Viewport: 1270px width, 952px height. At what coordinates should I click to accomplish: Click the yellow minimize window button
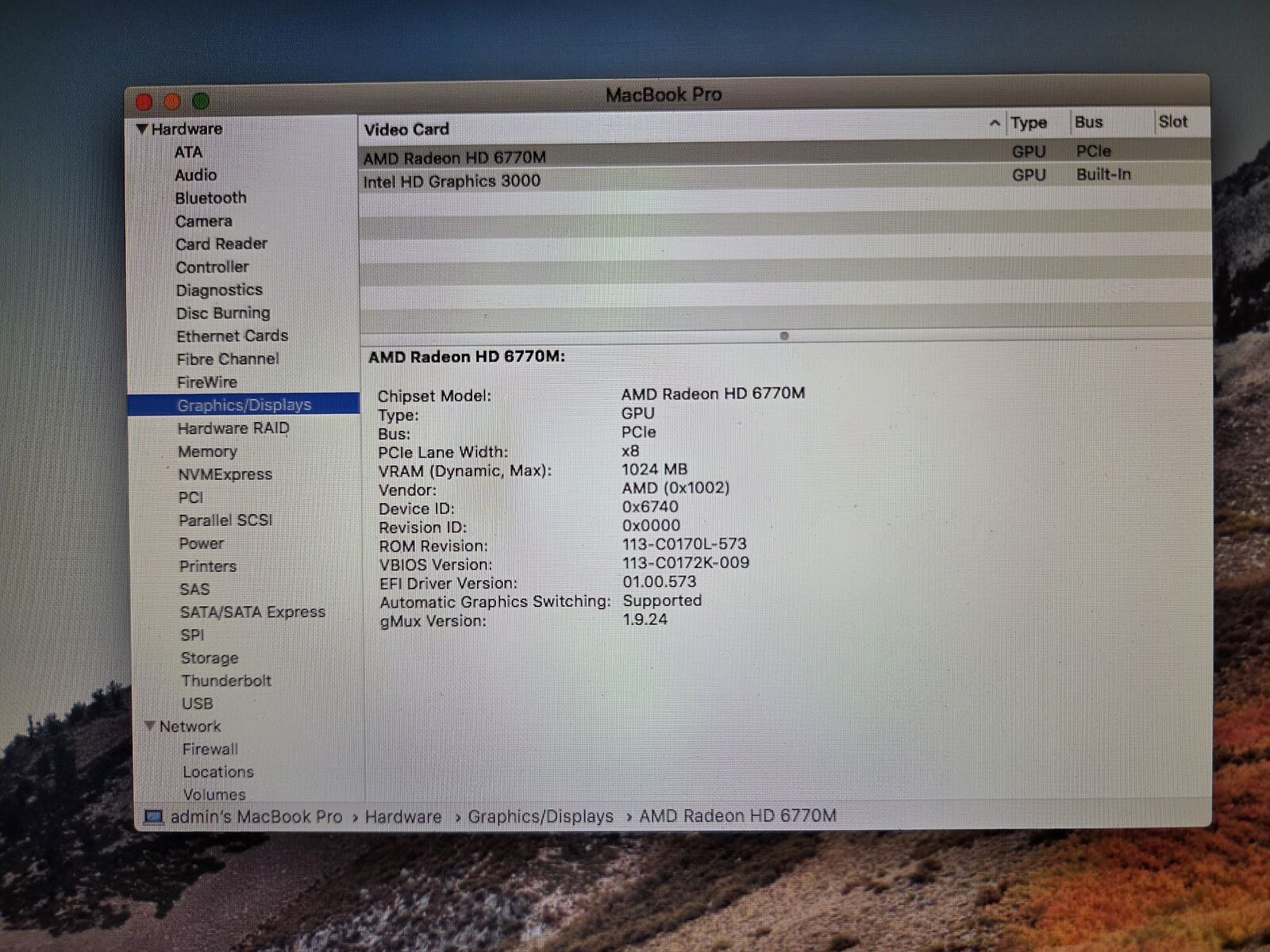172,102
